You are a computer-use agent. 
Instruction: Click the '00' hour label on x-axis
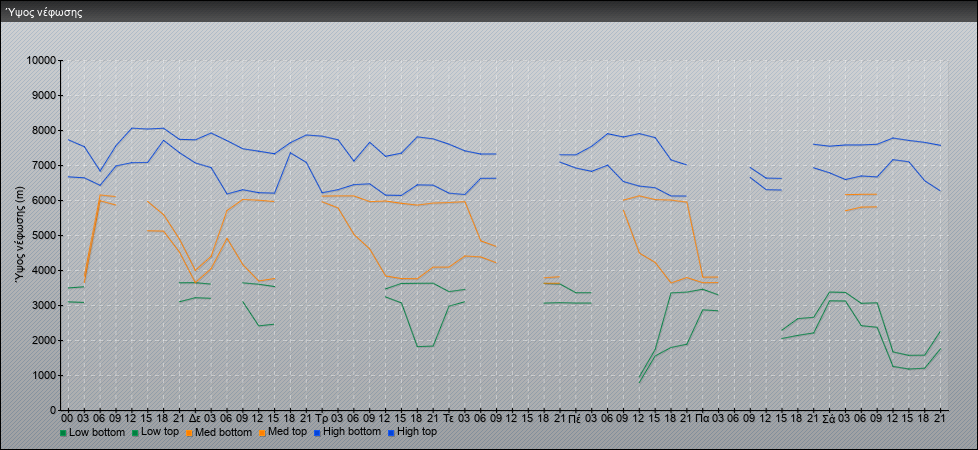[x=67, y=418]
